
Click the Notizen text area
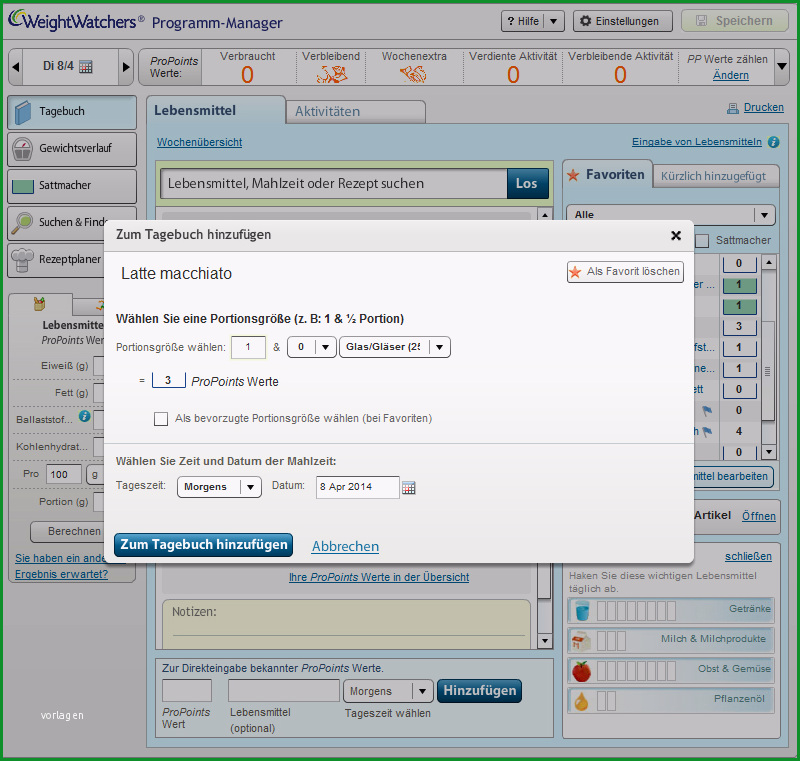[x=346, y=625]
